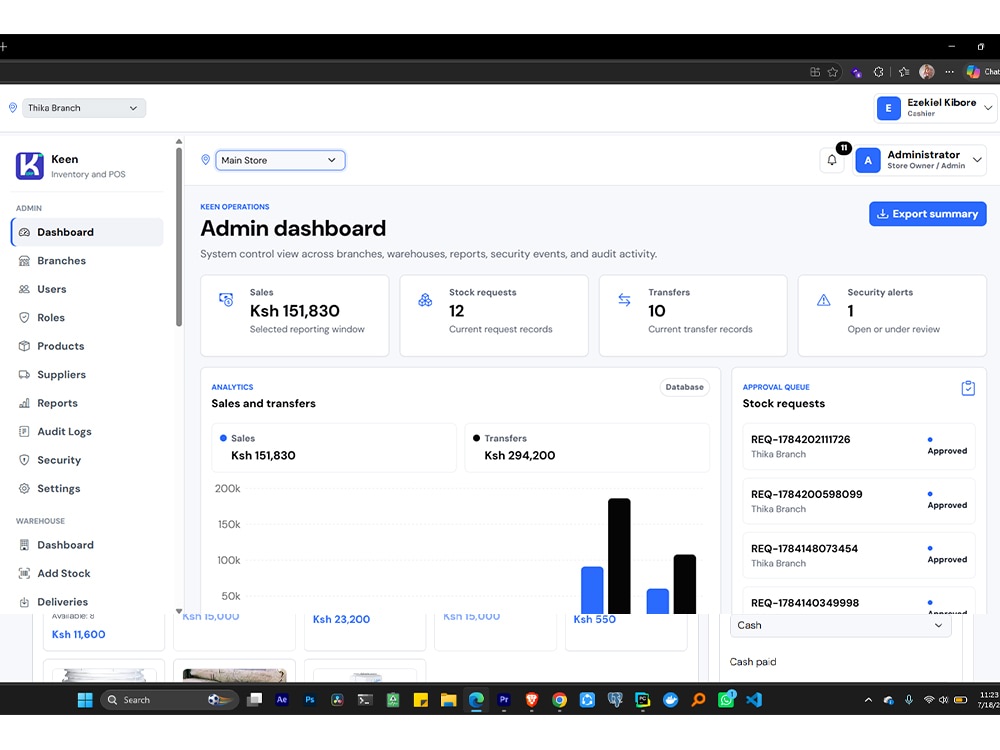Open Premiere Pro from the taskbar

point(504,700)
